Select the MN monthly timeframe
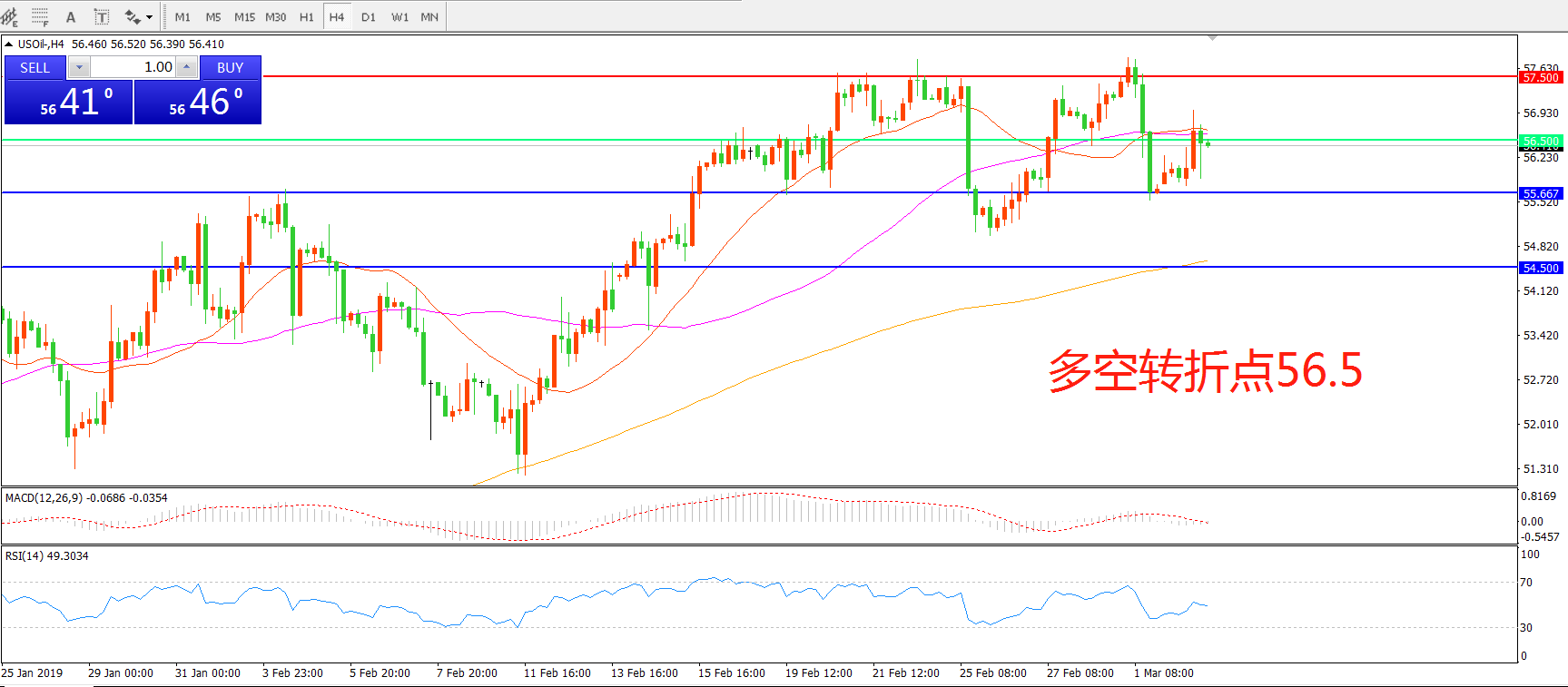Viewport: 1568px width, 687px height. [429, 16]
